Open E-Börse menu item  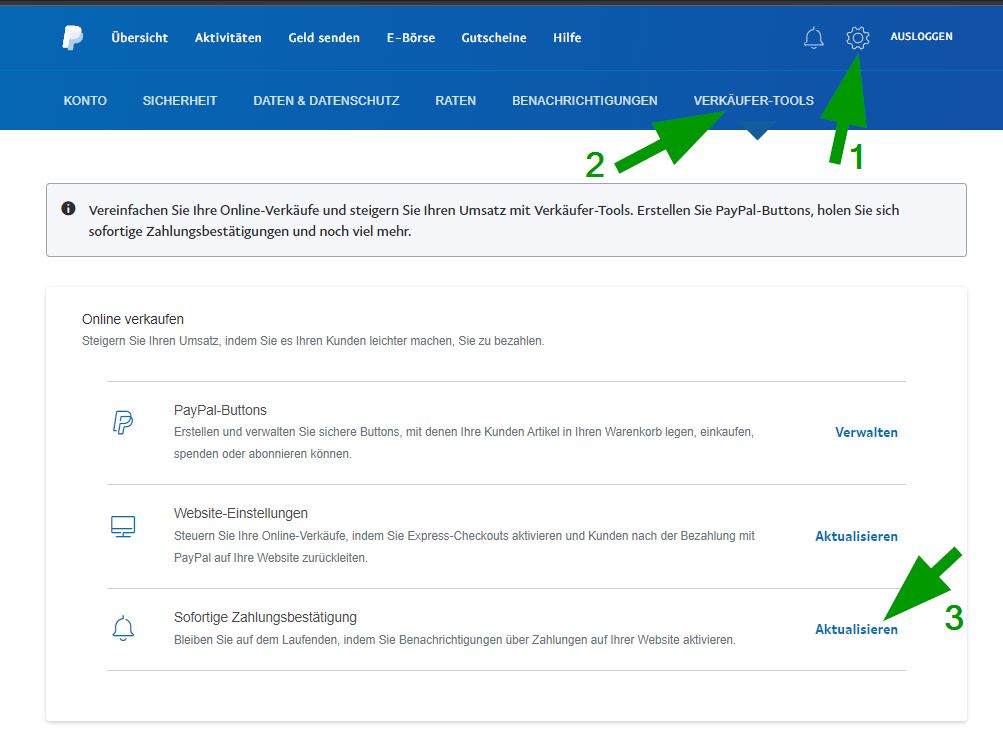click(411, 38)
